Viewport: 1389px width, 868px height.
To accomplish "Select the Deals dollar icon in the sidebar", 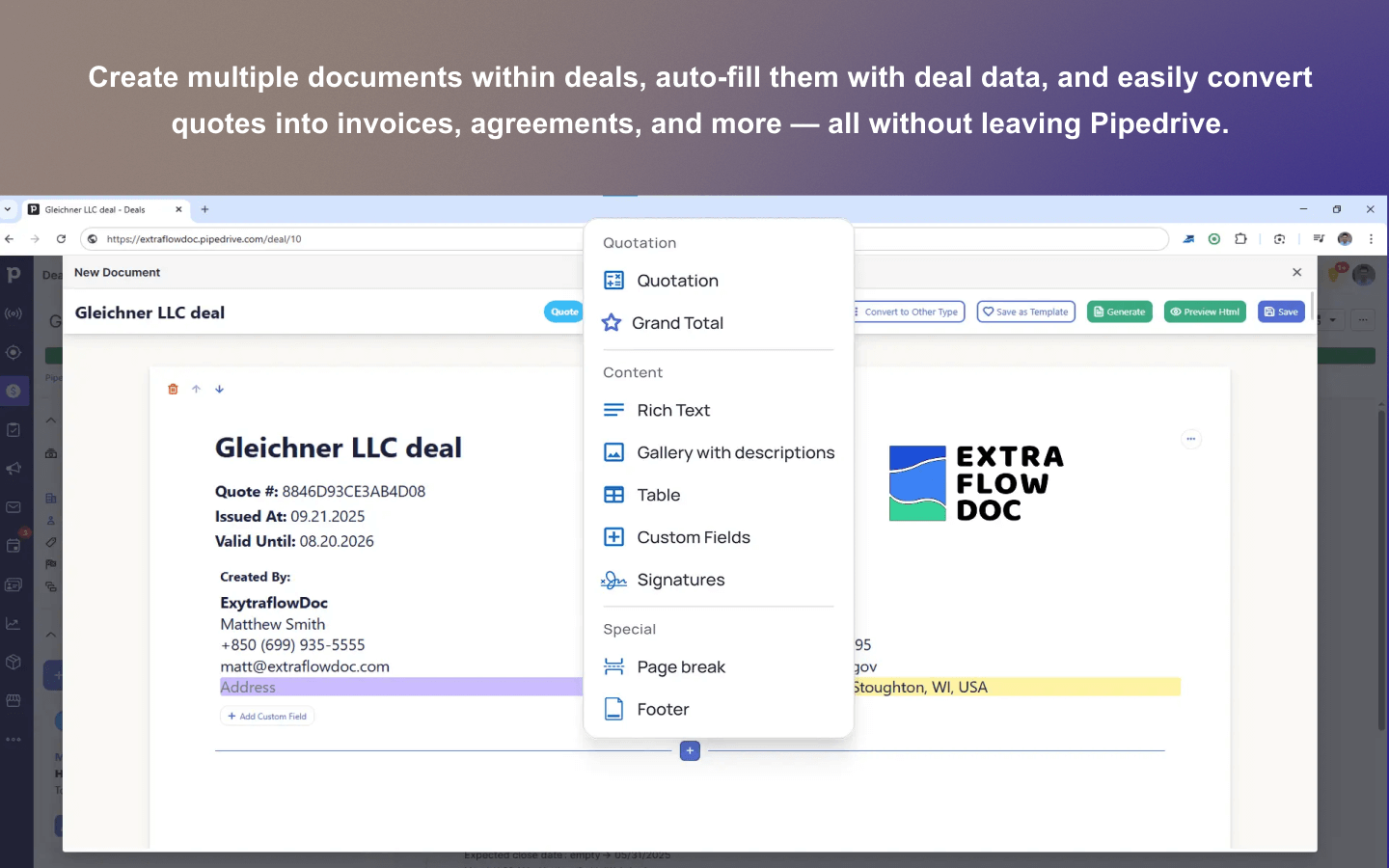I will pyautogui.click(x=14, y=392).
